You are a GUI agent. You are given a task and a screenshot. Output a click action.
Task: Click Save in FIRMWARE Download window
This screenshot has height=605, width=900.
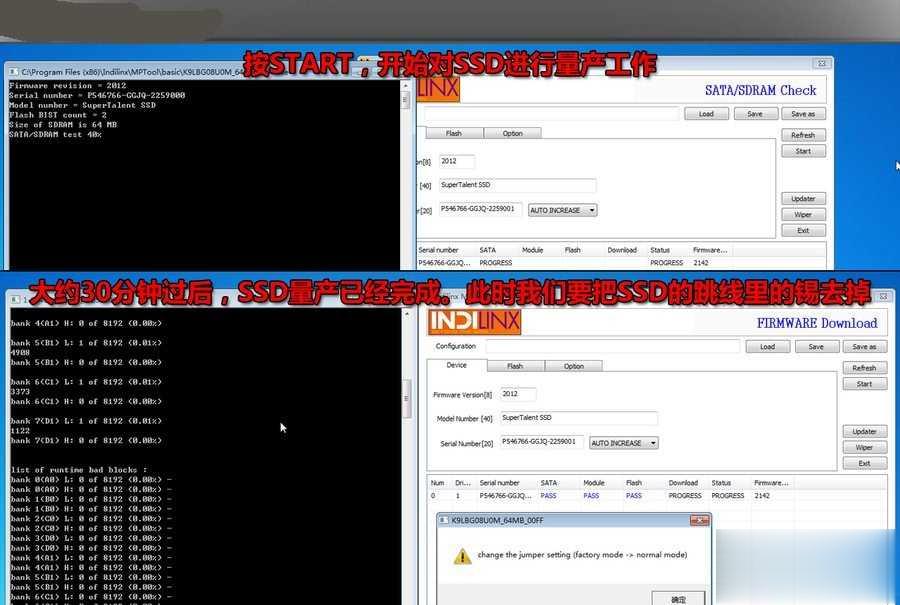coord(816,347)
